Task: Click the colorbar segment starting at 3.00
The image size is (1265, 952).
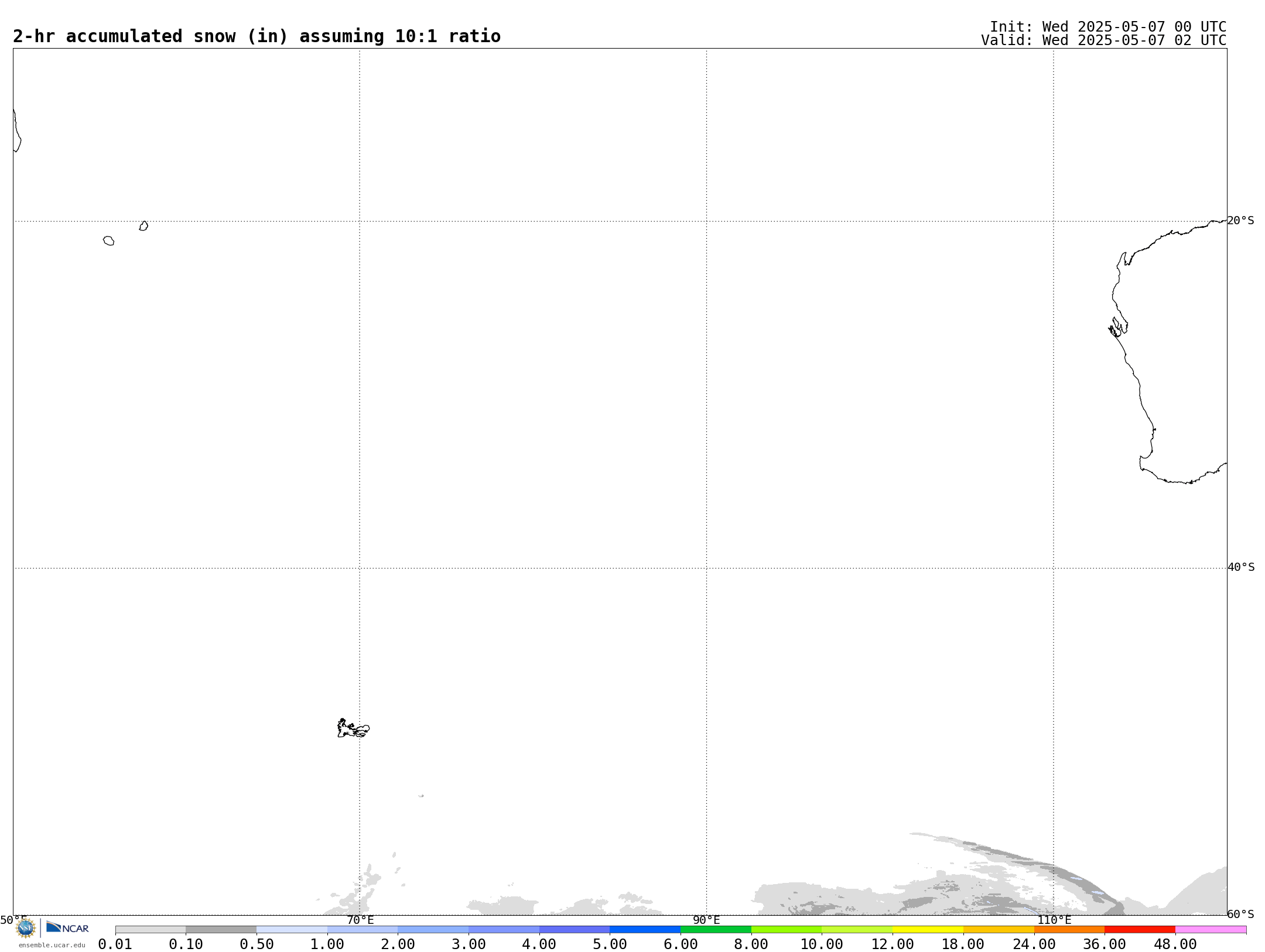Action: pyautogui.click(x=504, y=930)
